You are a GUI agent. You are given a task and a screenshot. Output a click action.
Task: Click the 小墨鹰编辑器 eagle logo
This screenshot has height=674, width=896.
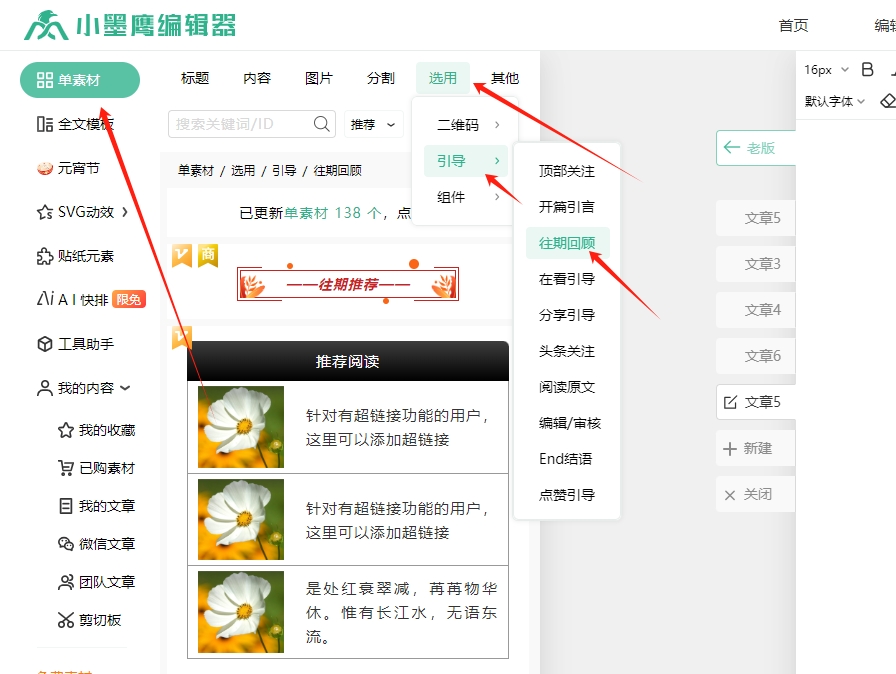[x=46, y=26]
